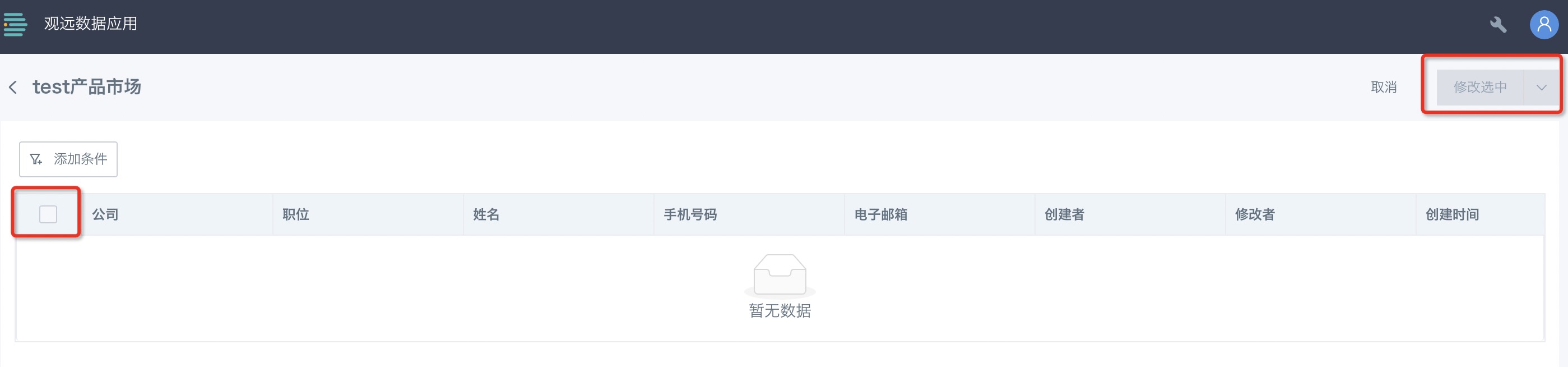Select the 创建者 column header
The width and height of the screenshot is (1568, 367).
(1130, 214)
